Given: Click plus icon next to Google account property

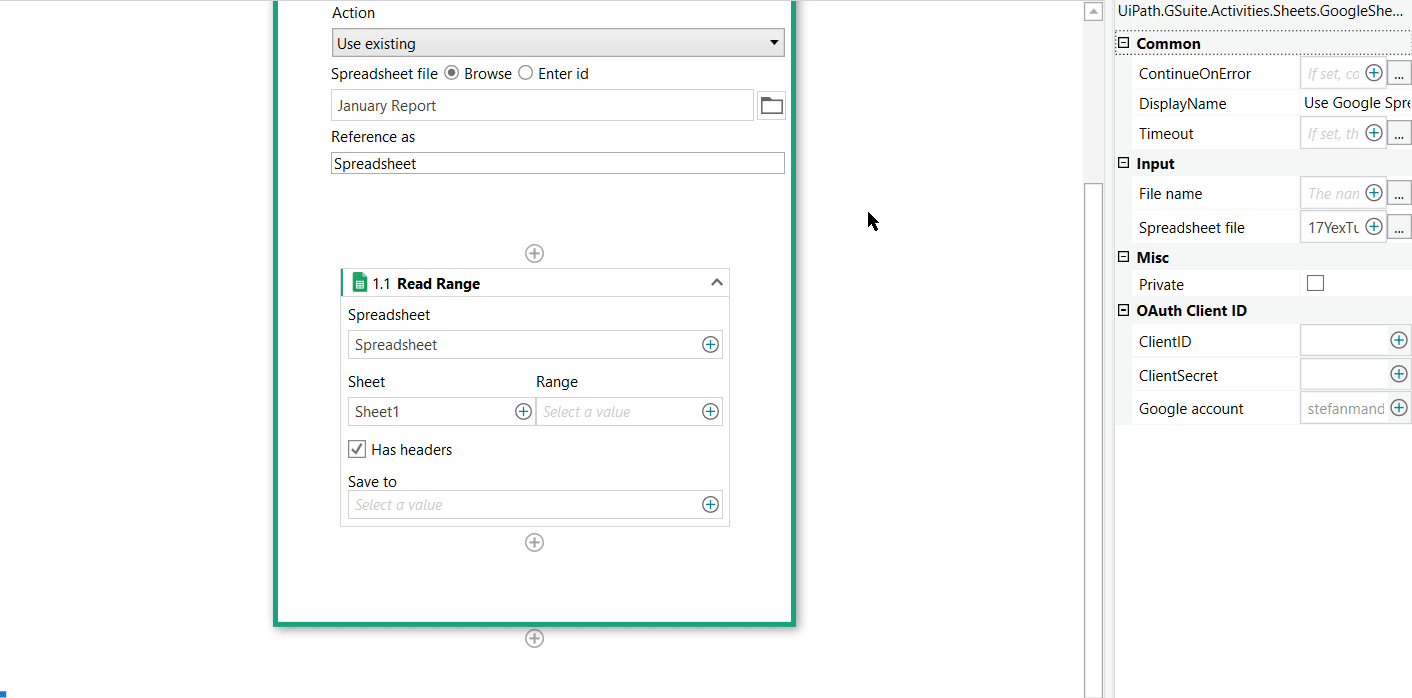Looking at the screenshot, I should (1399, 408).
